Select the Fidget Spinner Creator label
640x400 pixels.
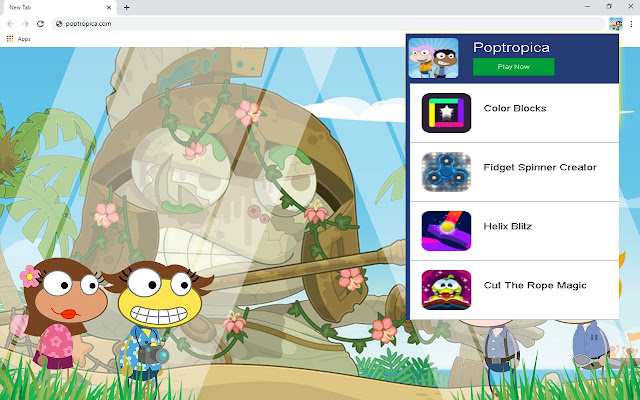click(x=540, y=167)
